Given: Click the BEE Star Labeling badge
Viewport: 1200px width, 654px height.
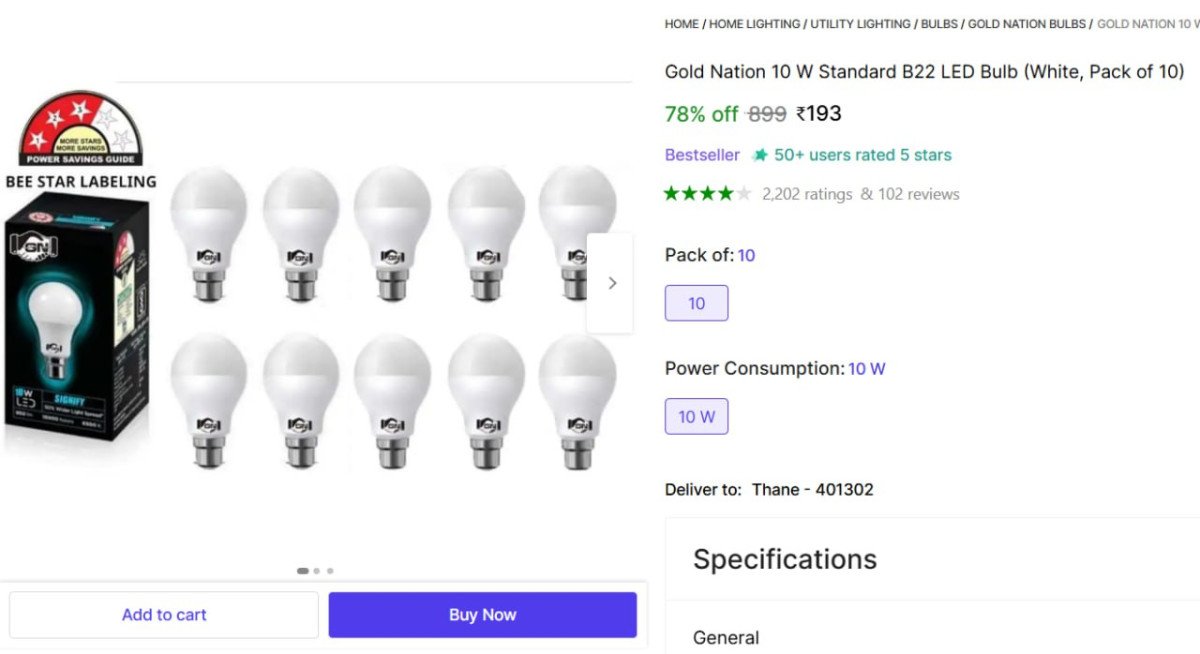Looking at the screenshot, I should [x=80, y=130].
